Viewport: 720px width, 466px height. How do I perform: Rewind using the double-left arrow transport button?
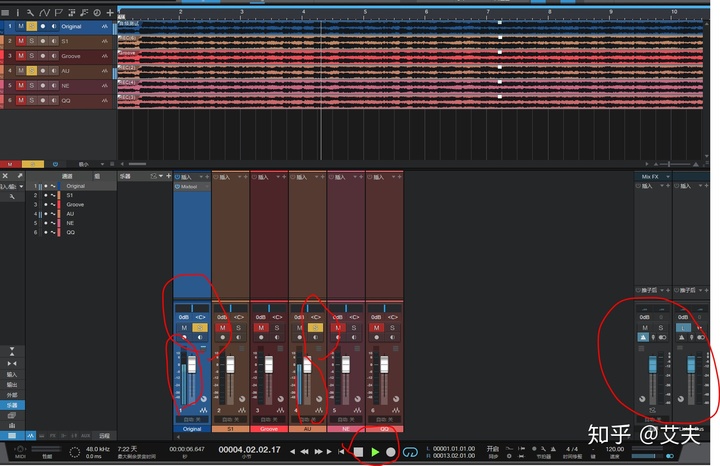click(x=304, y=452)
